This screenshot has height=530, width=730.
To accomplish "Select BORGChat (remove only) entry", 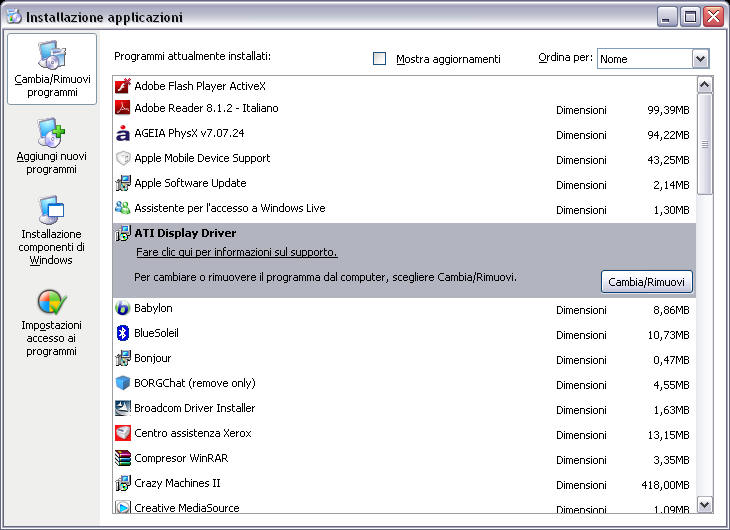I will pyautogui.click(x=404, y=383).
